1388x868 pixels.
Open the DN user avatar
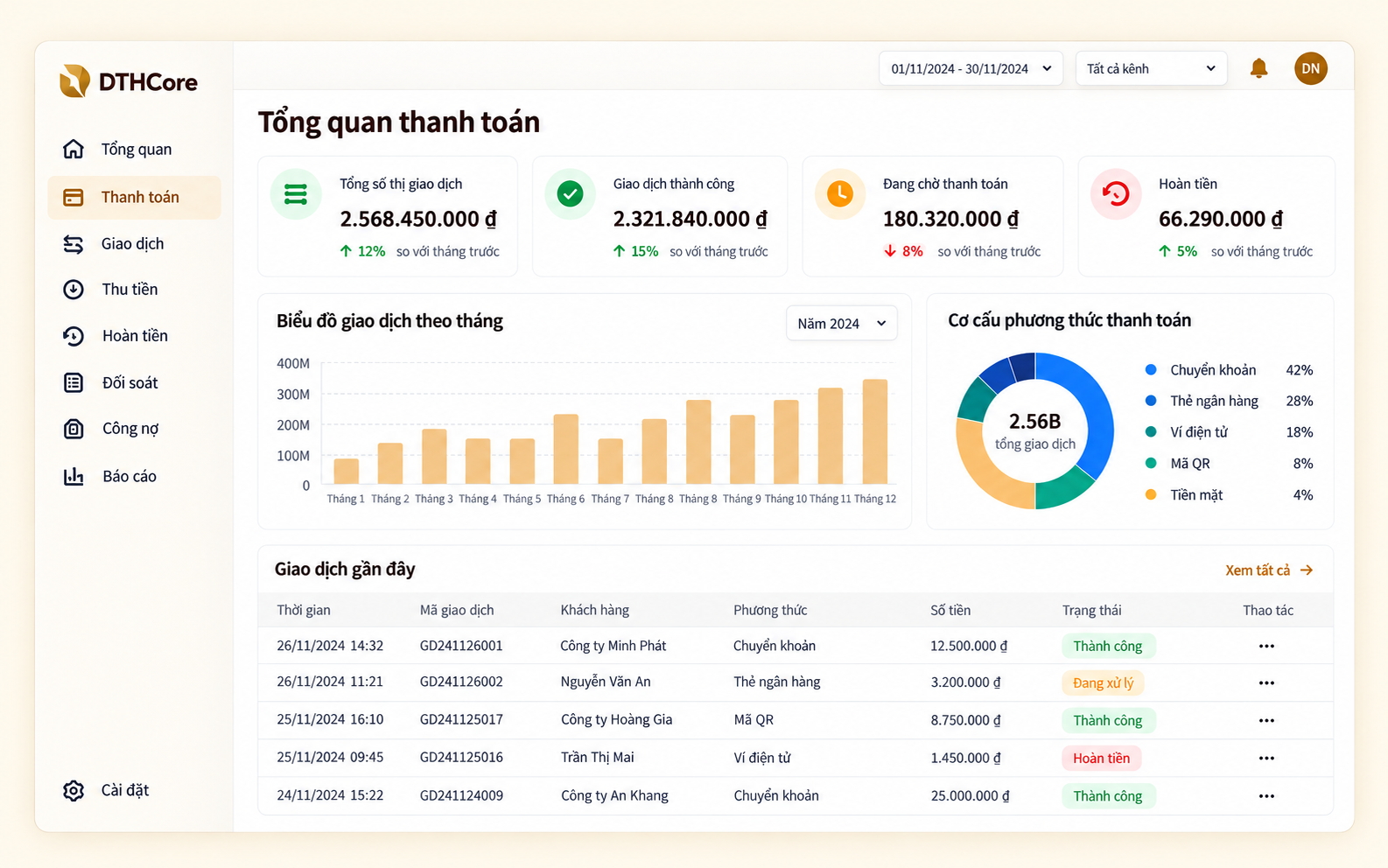[1310, 68]
